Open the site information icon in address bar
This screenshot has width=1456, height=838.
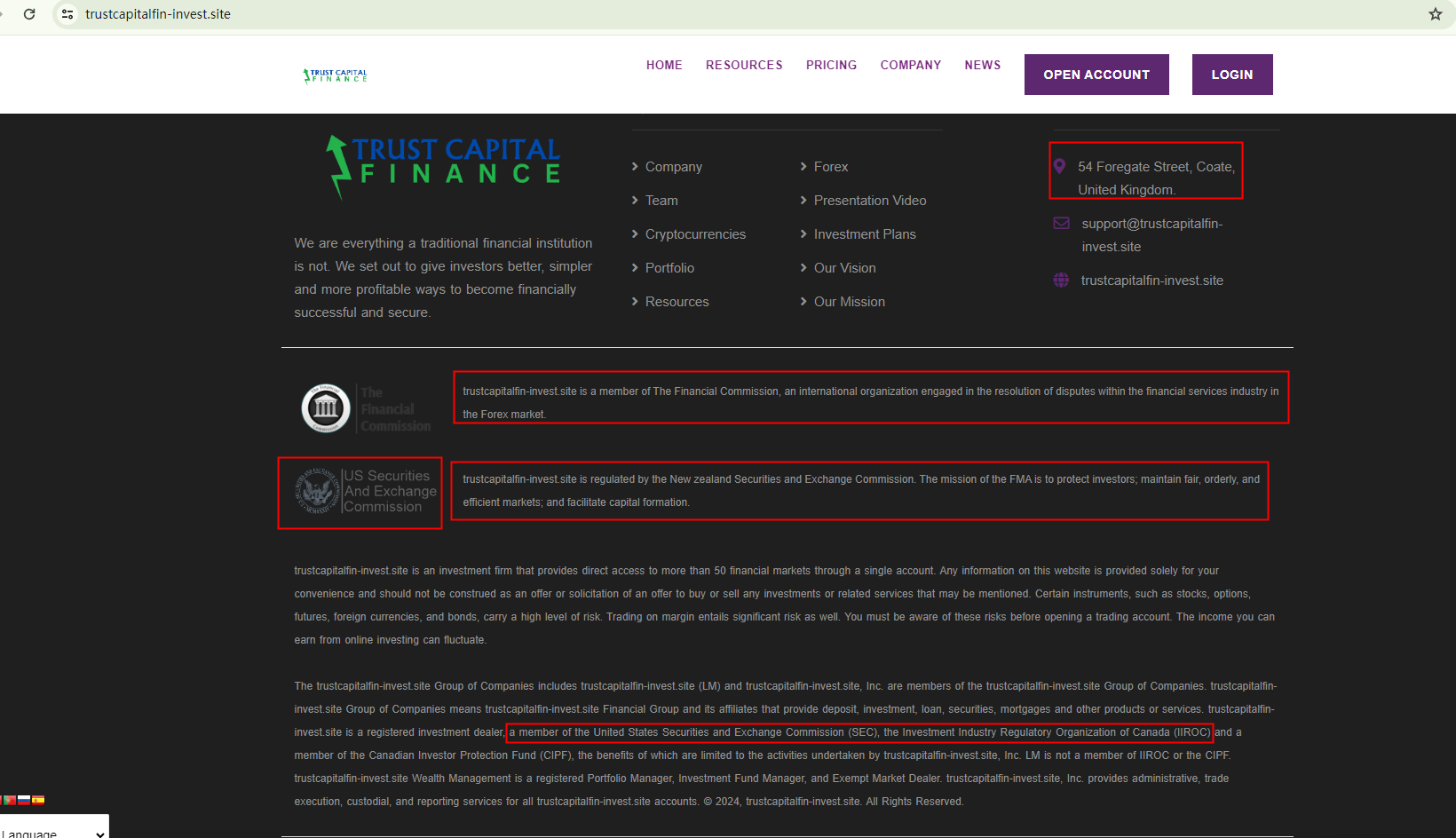[x=67, y=14]
